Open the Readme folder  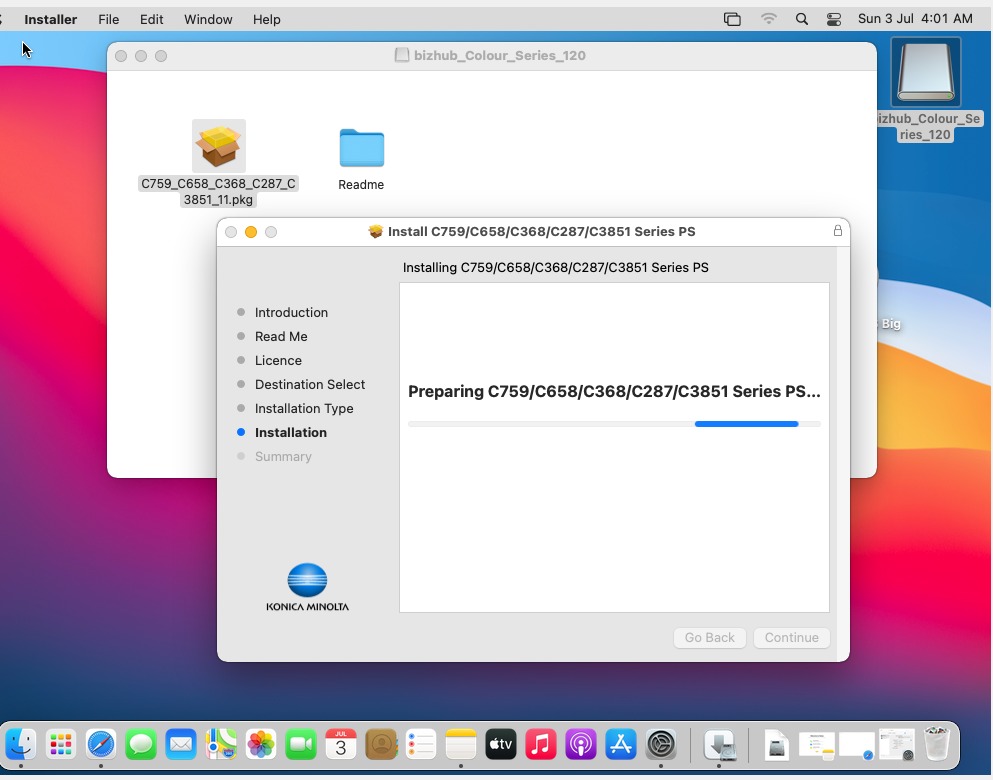click(361, 148)
